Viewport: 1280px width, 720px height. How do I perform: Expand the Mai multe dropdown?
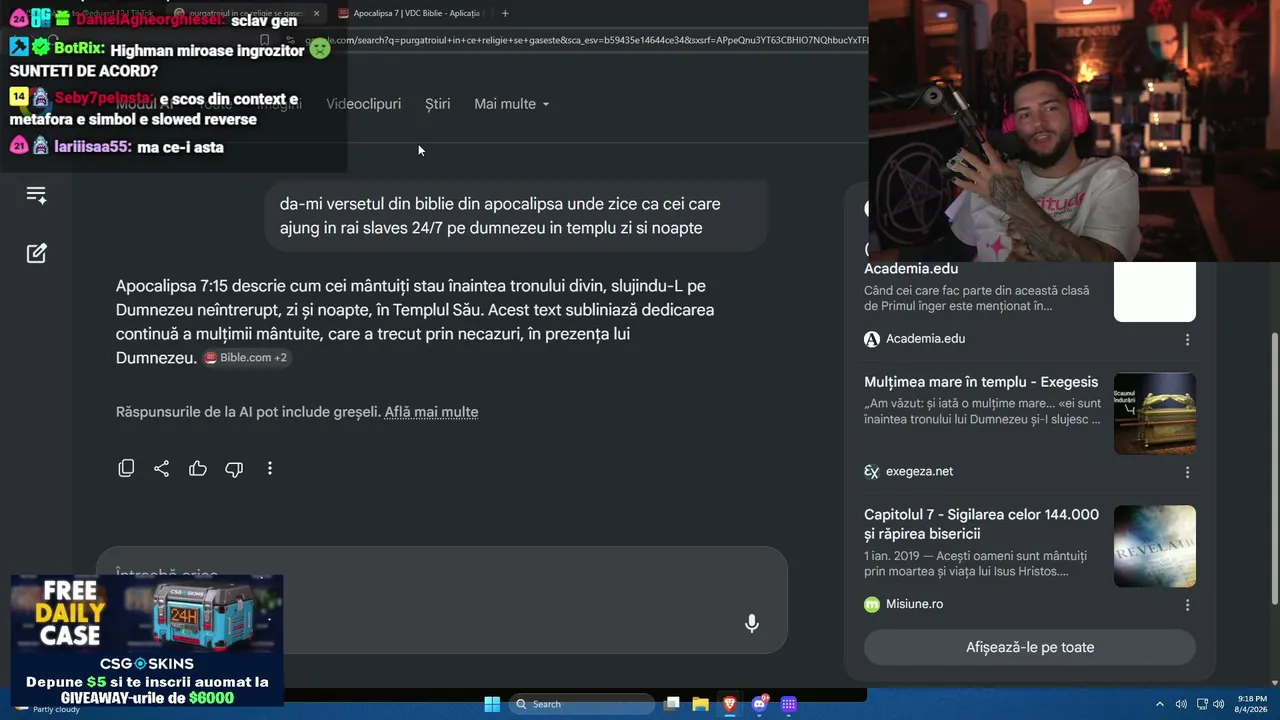[x=512, y=104]
